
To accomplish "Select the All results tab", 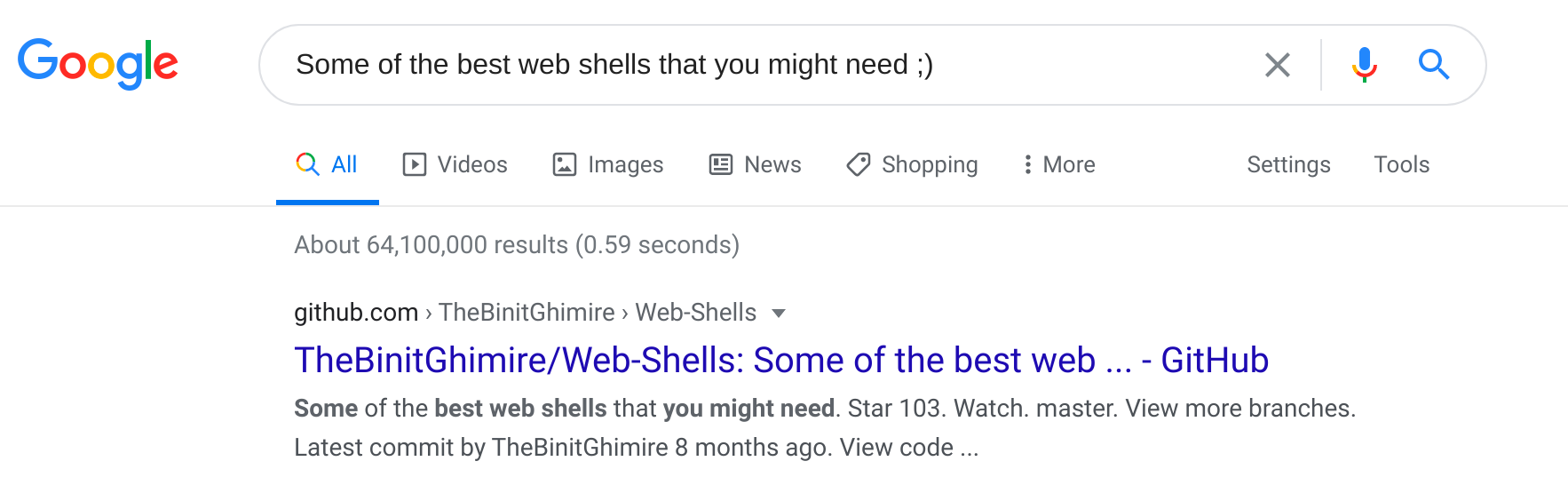I will pos(327,164).
